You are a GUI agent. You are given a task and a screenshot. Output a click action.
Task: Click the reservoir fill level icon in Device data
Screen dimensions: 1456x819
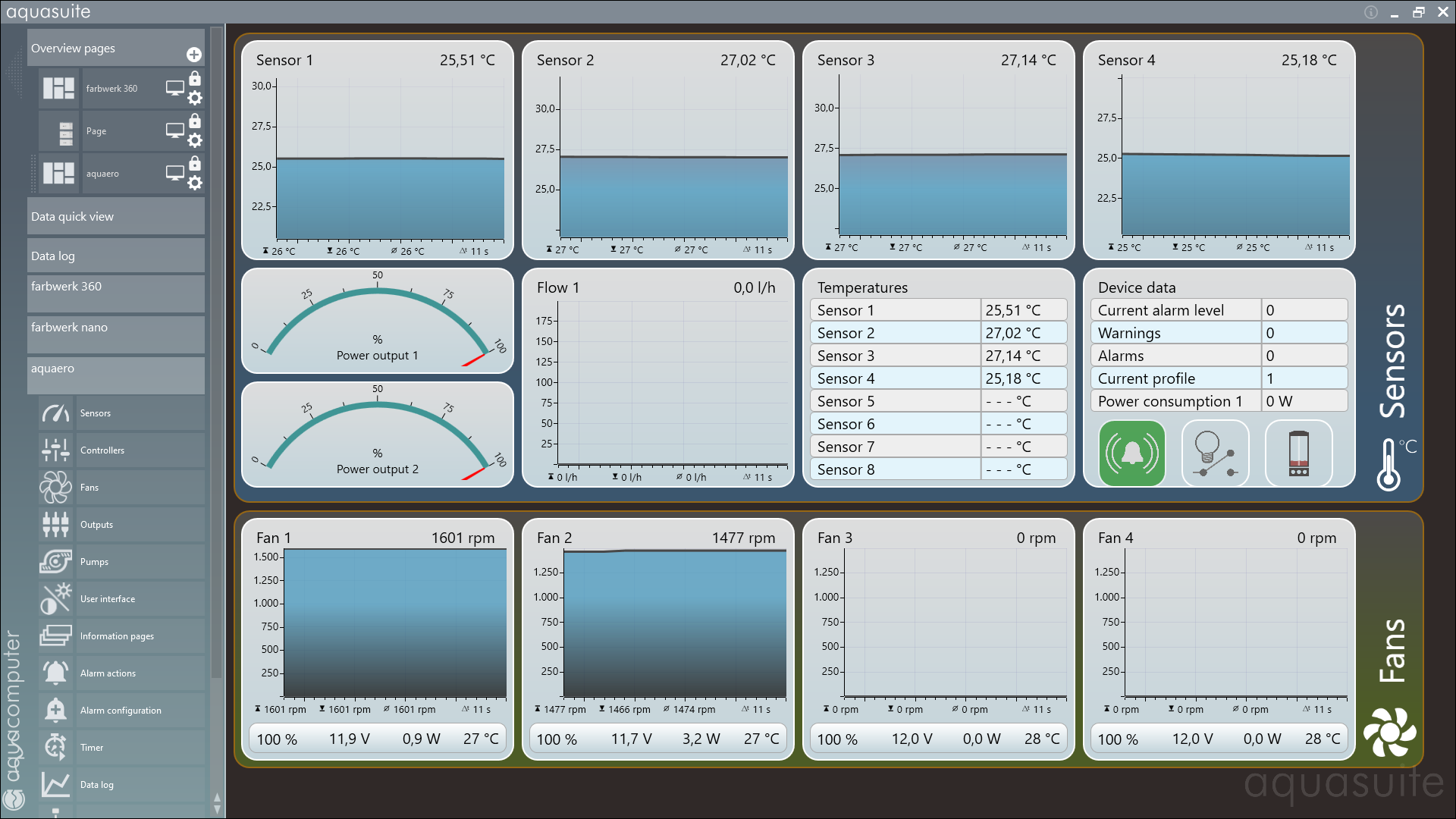[x=1299, y=453]
